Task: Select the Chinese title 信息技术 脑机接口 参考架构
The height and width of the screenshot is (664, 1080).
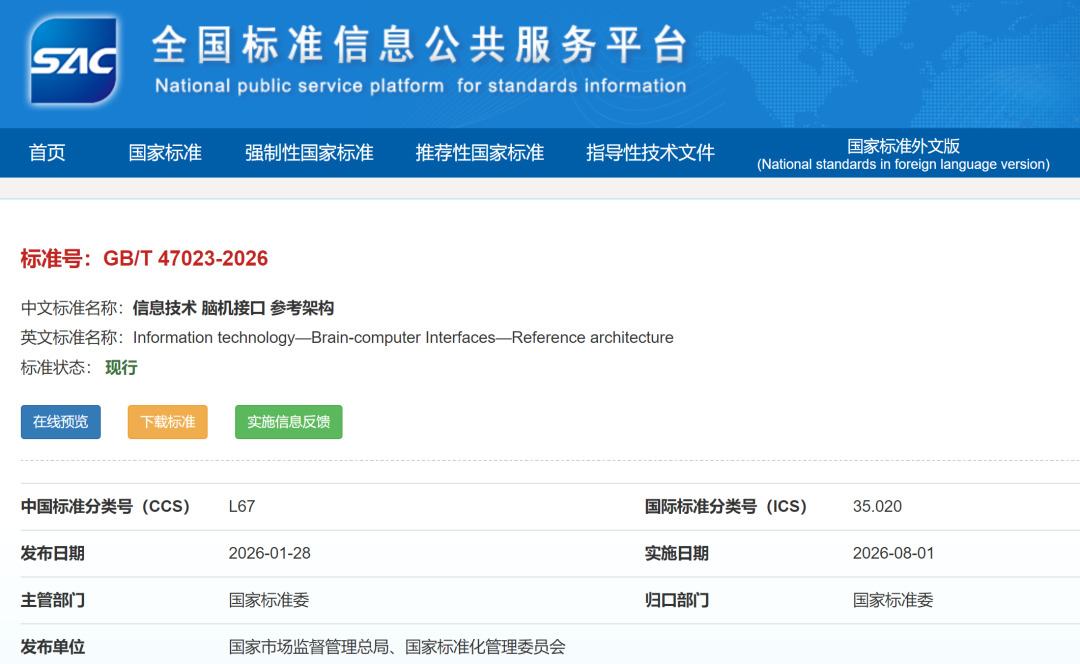Action: (233, 308)
